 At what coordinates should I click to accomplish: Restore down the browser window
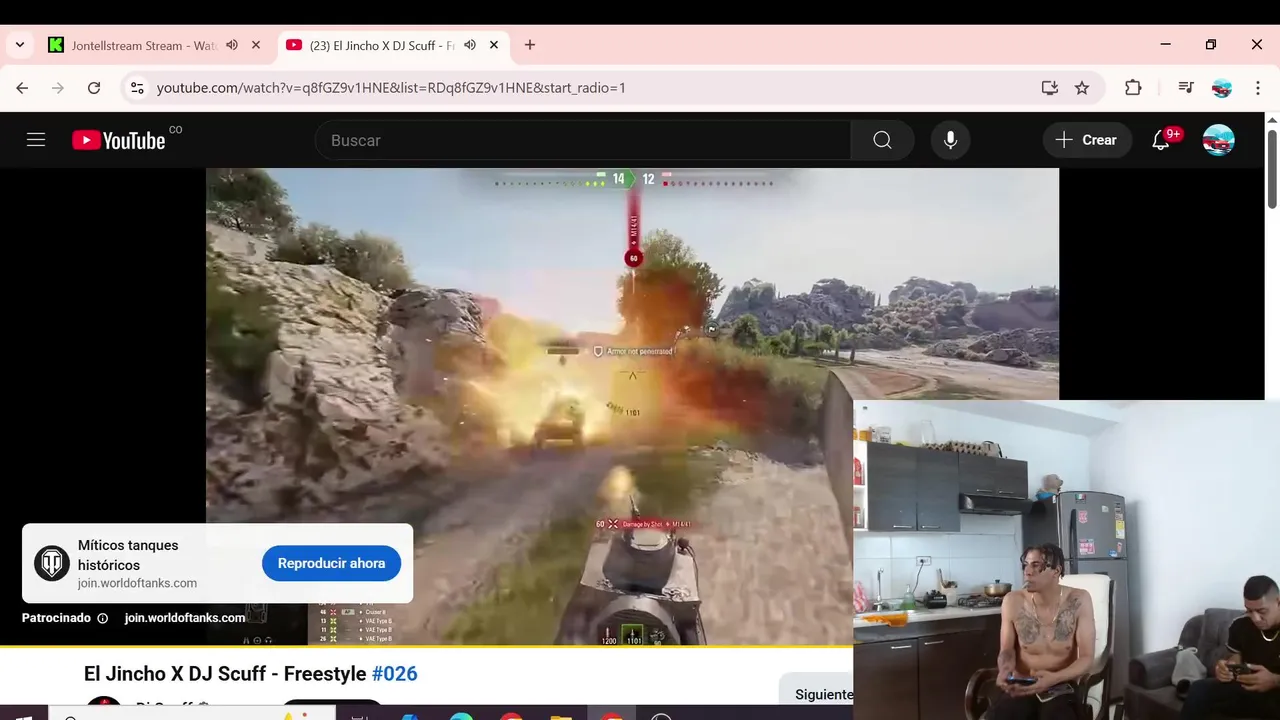(x=1211, y=45)
